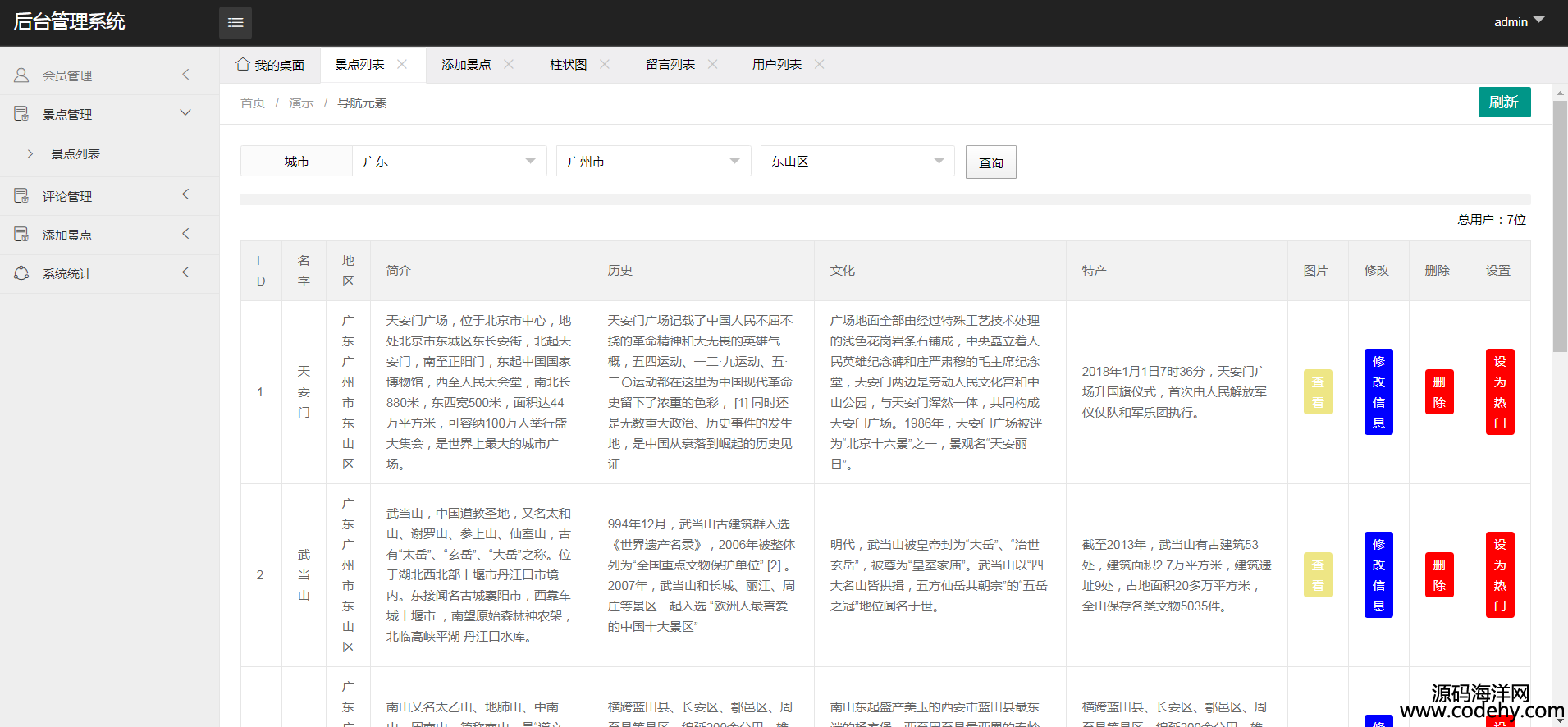Click the 演示 breadcrumb link
Viewport: 1568px width, 727px height.
point(301,103)
